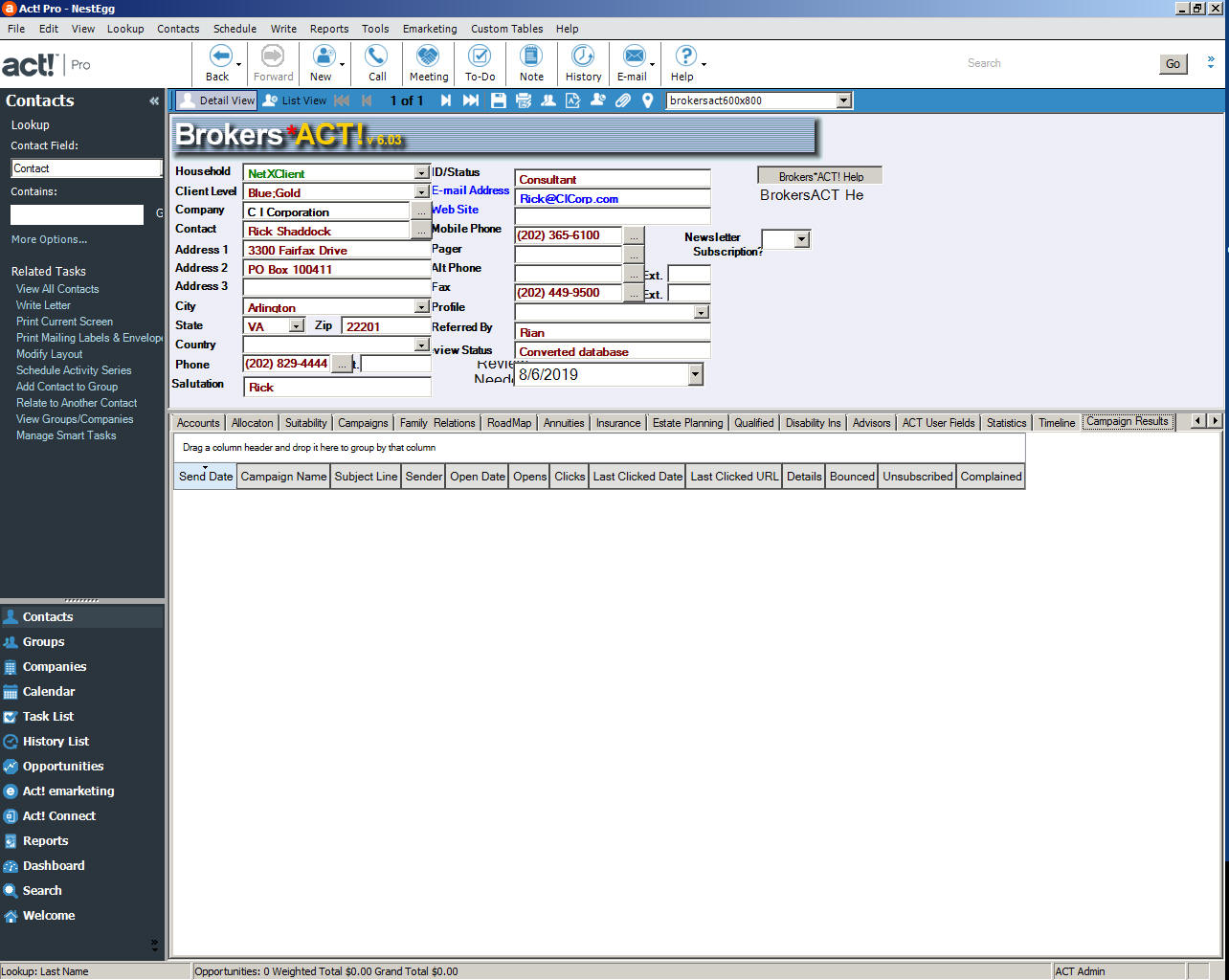The width and height of the screenshot is (1229, 980).
Task: Insert a Note using the toolbar
Action: [x=531, y=63]
